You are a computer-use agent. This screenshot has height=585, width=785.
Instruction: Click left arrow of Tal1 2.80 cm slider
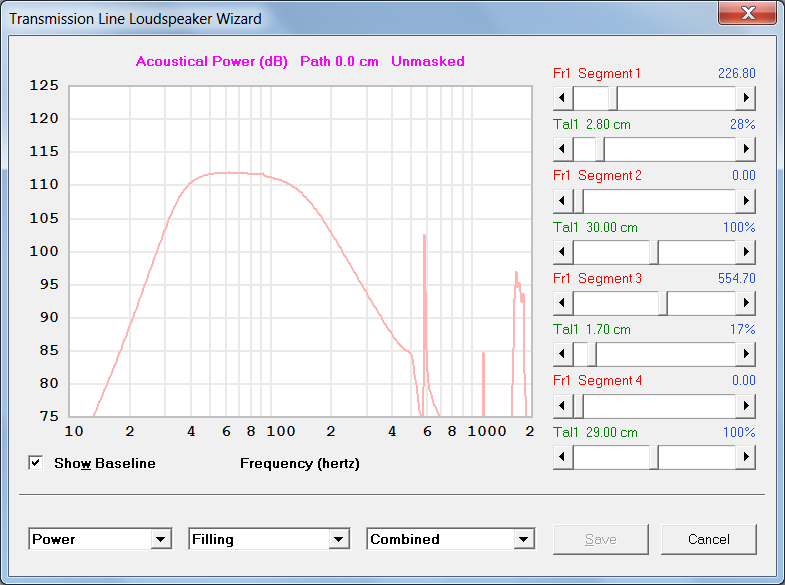pyautogui.click(x=563, y=149)
